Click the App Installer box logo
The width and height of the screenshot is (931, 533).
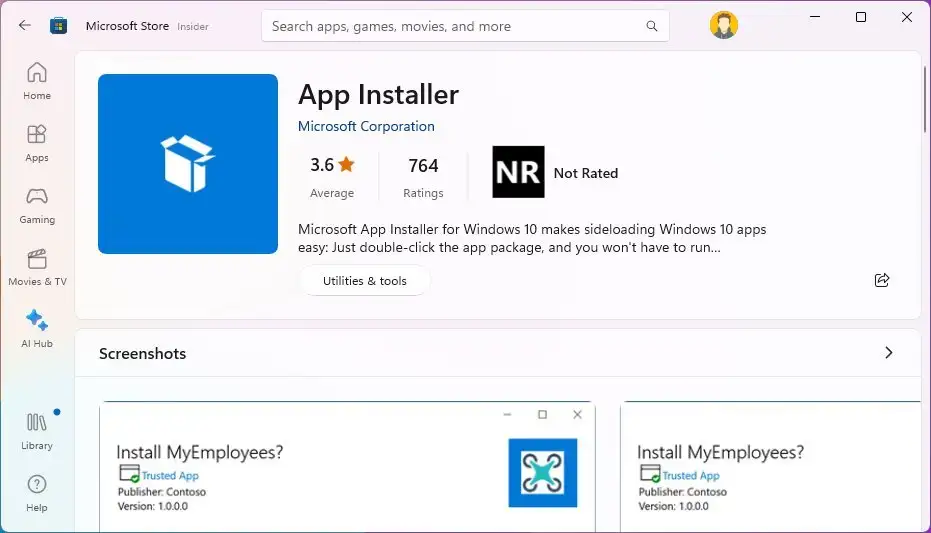[x=188, y=164]
